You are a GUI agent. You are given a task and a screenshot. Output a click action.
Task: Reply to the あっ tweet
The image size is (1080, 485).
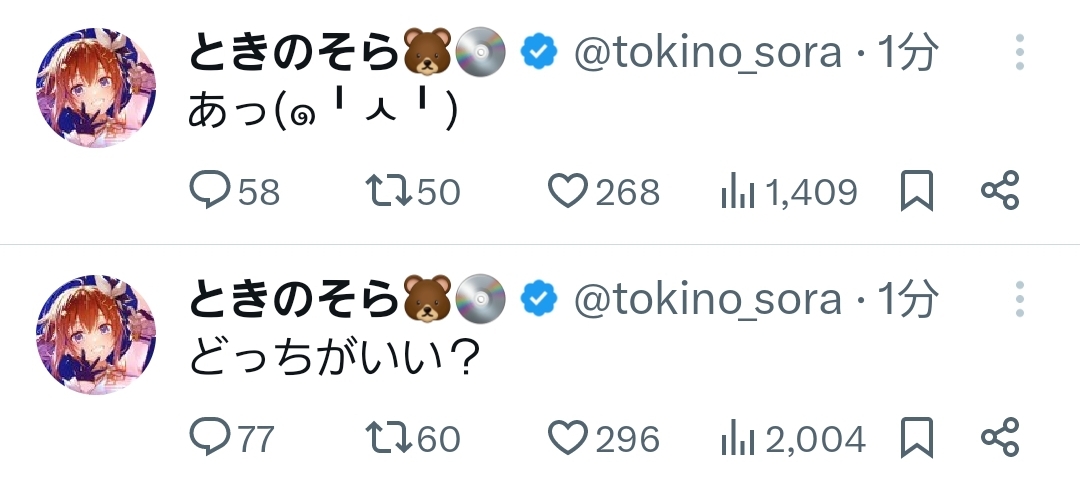pos(211,190)
